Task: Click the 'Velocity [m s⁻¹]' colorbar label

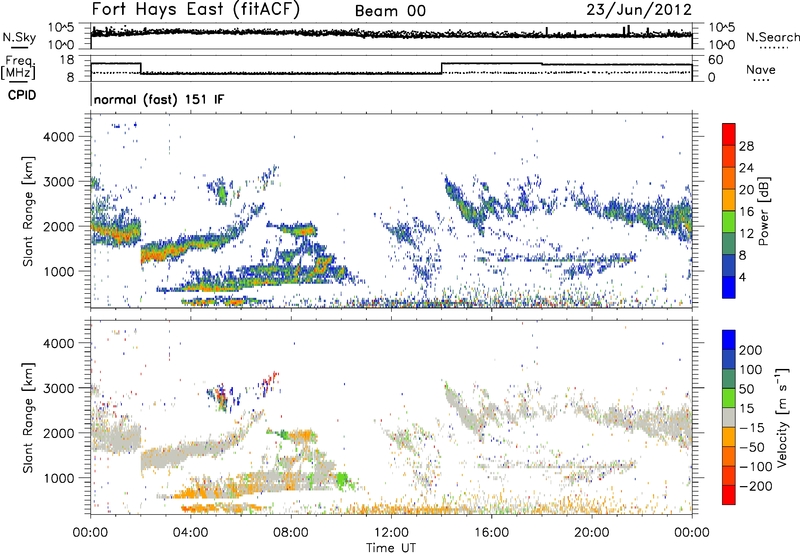Action: [782, 417]
